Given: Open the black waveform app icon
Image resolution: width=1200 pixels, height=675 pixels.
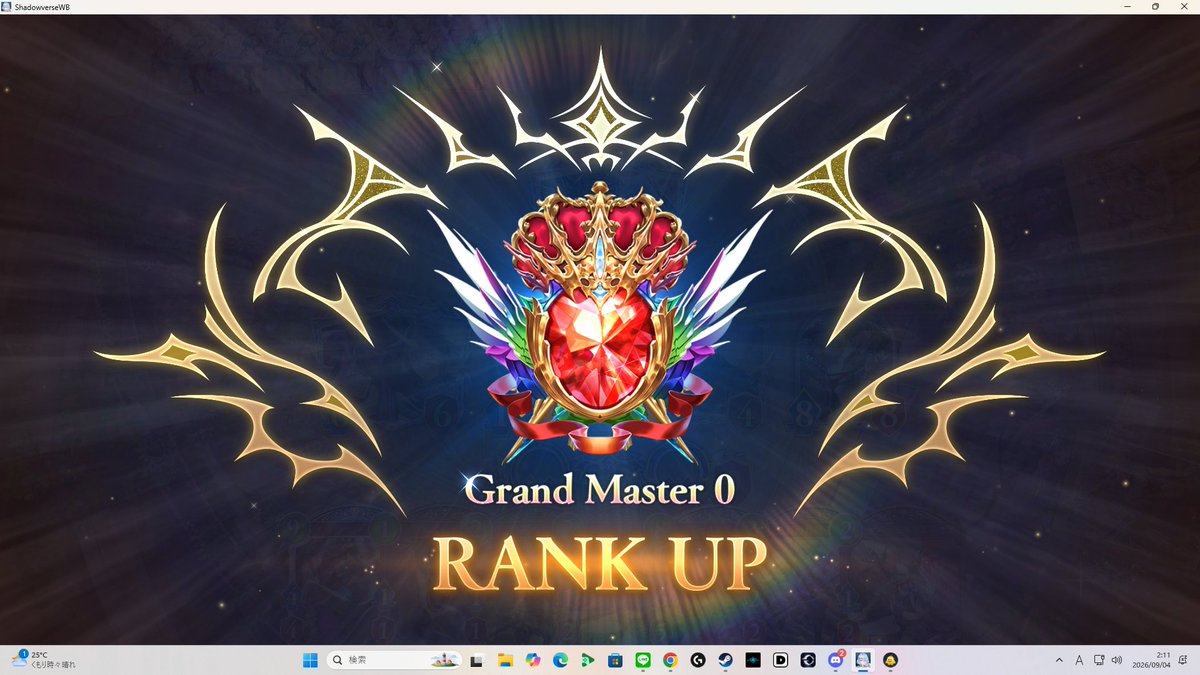Looking at the screenshot, I should coord(753,660).
